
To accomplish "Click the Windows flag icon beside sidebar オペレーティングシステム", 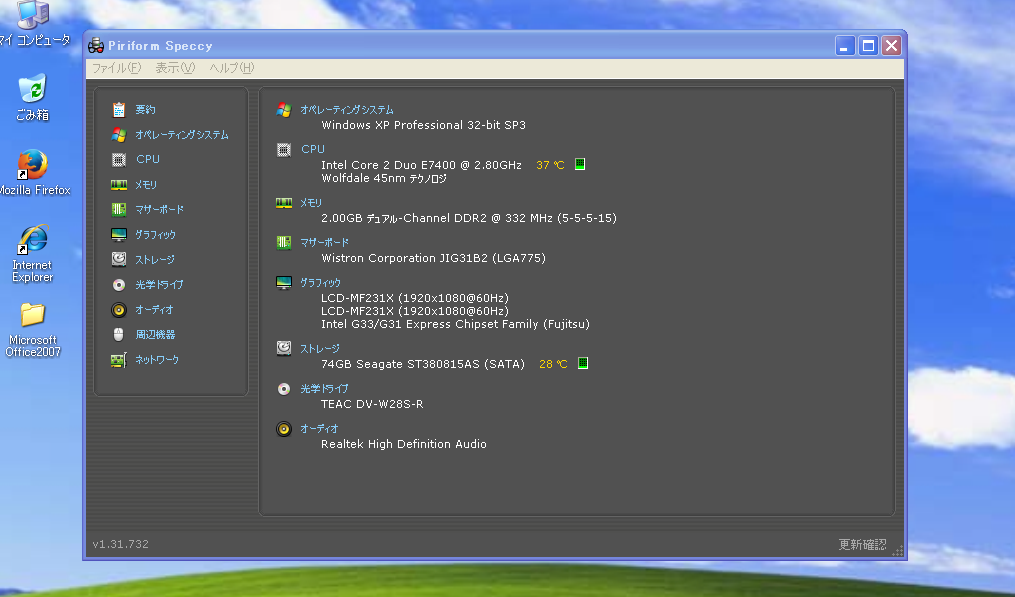I will pyautogui.click(x=118, y=135).
